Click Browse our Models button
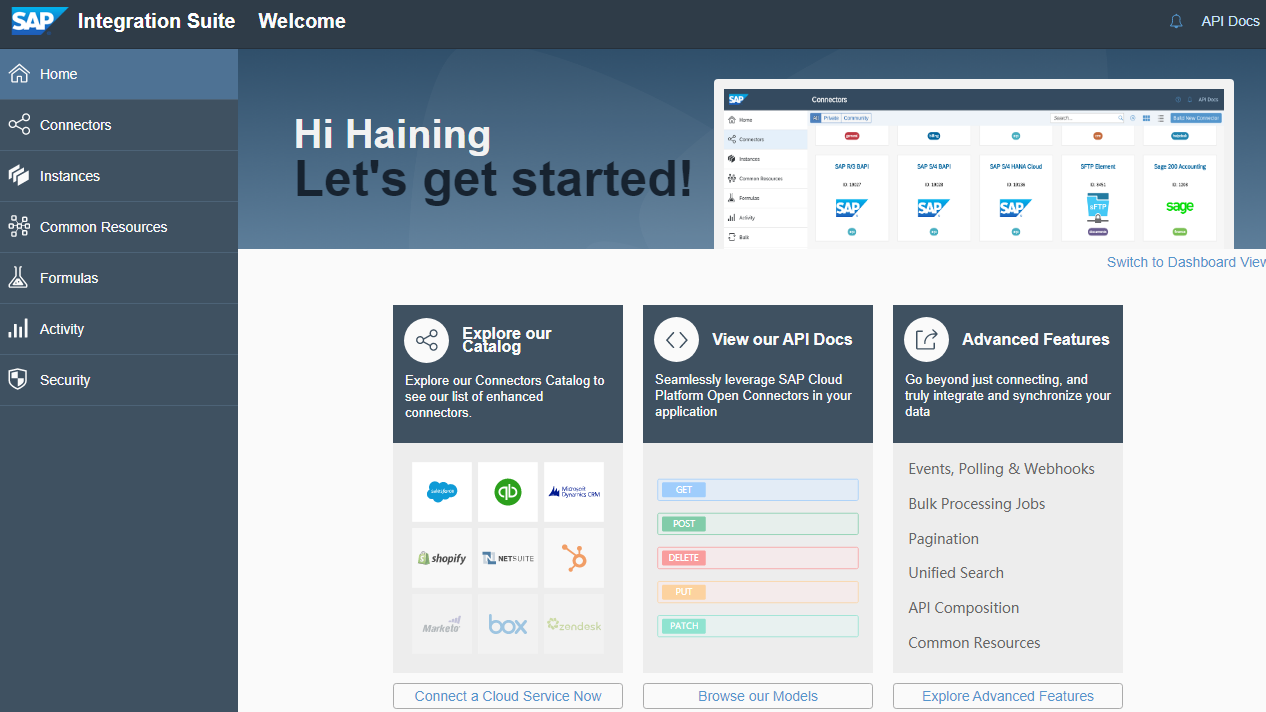The image size is (1266, 712). pos(758,696)
